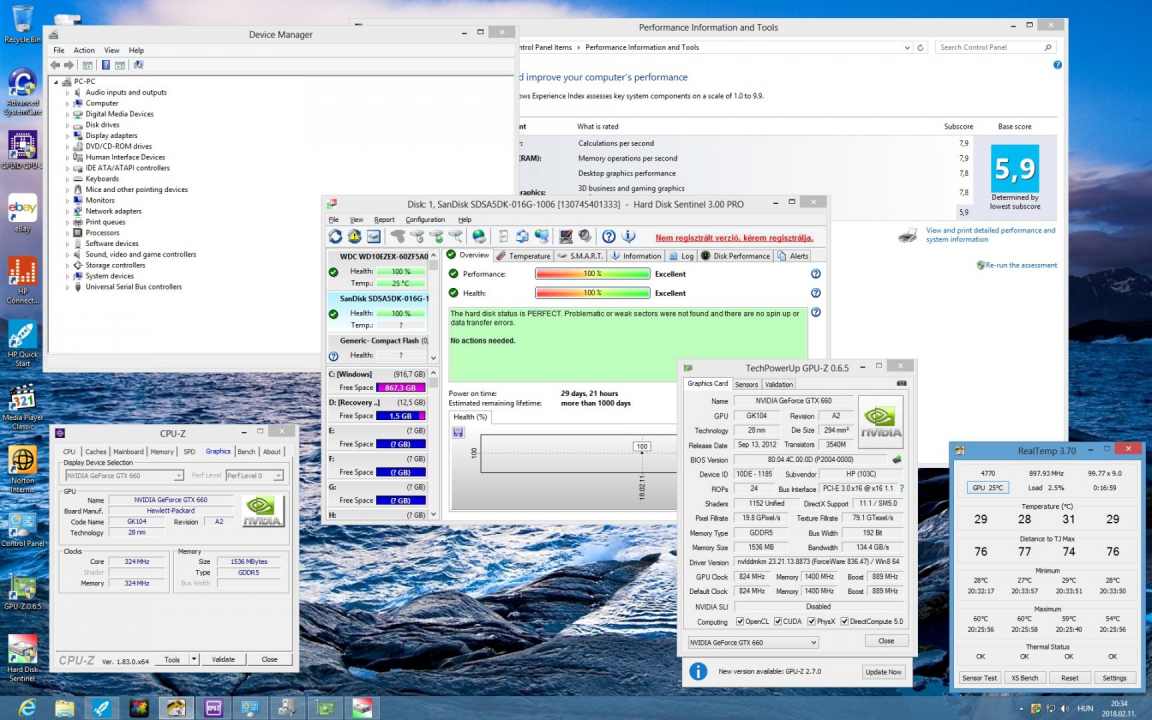Screen dimensions: 1152x720
Task: Collapse the PC-PC root node
Action: tap(56, 82)
